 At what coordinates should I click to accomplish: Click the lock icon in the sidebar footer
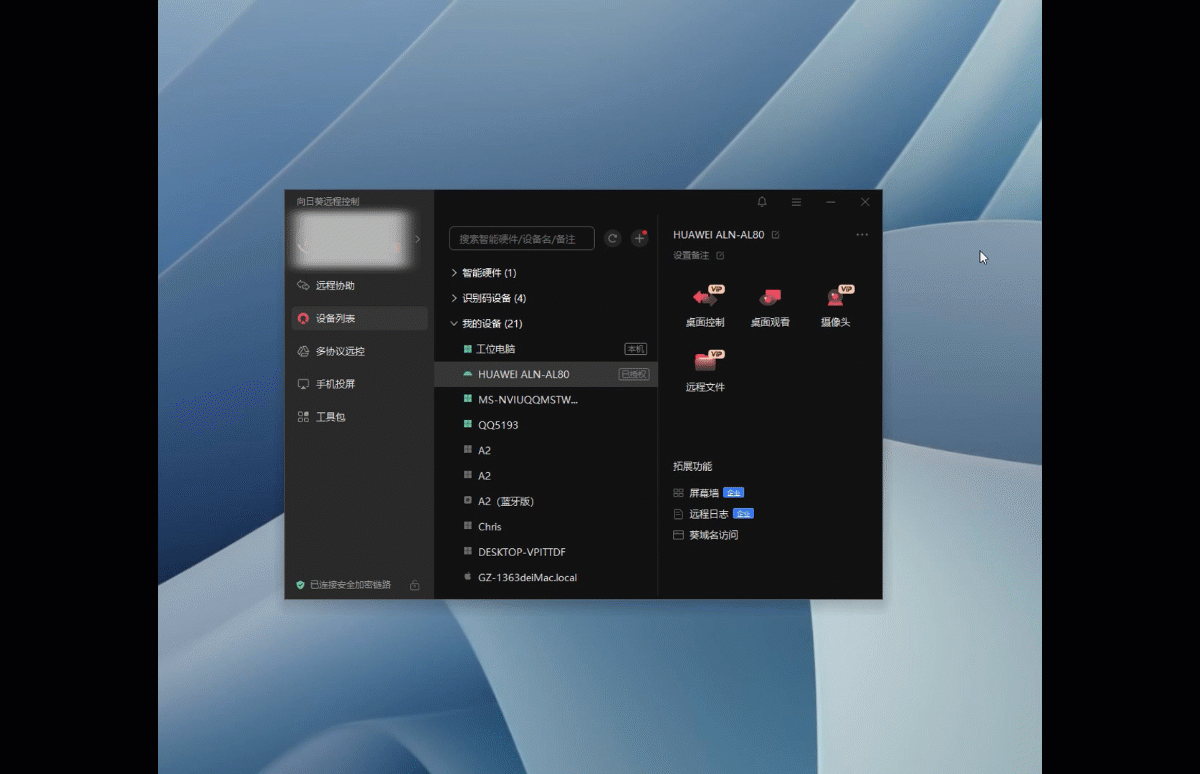[x=415, y=585]
